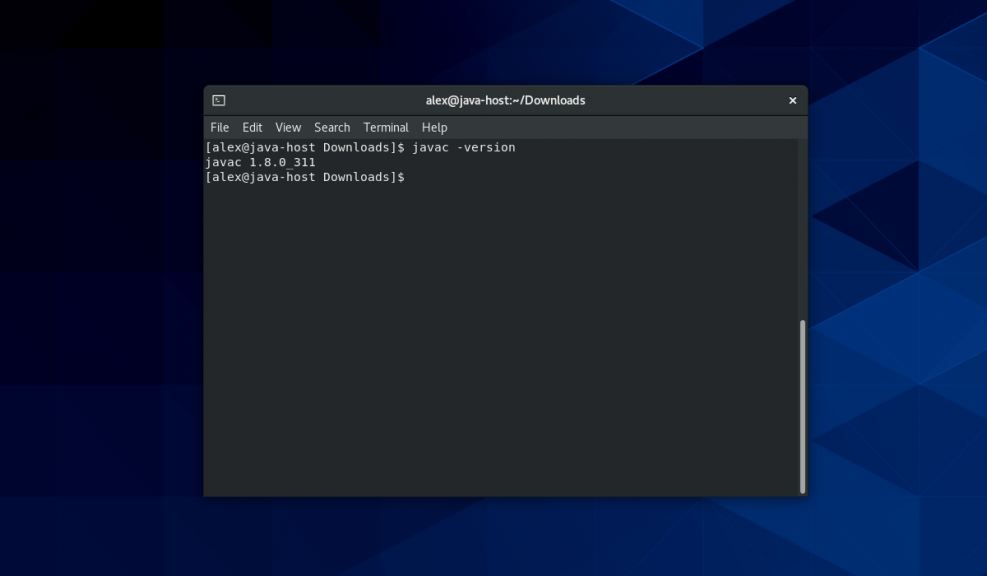Click the terminal icon in the title bar
Viewport: 987px width, 576px height.
[x=217, y=100]
